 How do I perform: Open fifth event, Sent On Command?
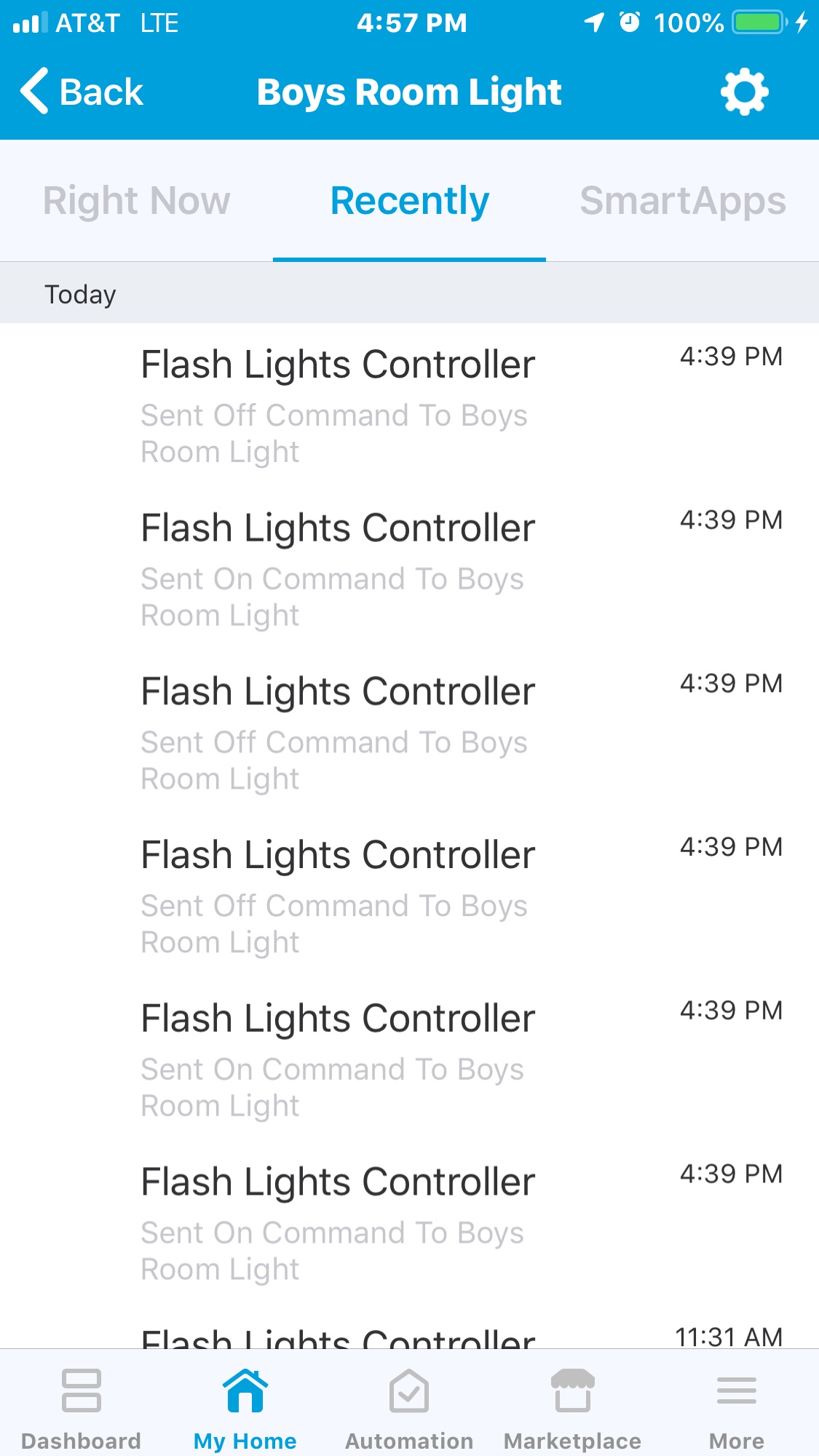pos(409,1059)
